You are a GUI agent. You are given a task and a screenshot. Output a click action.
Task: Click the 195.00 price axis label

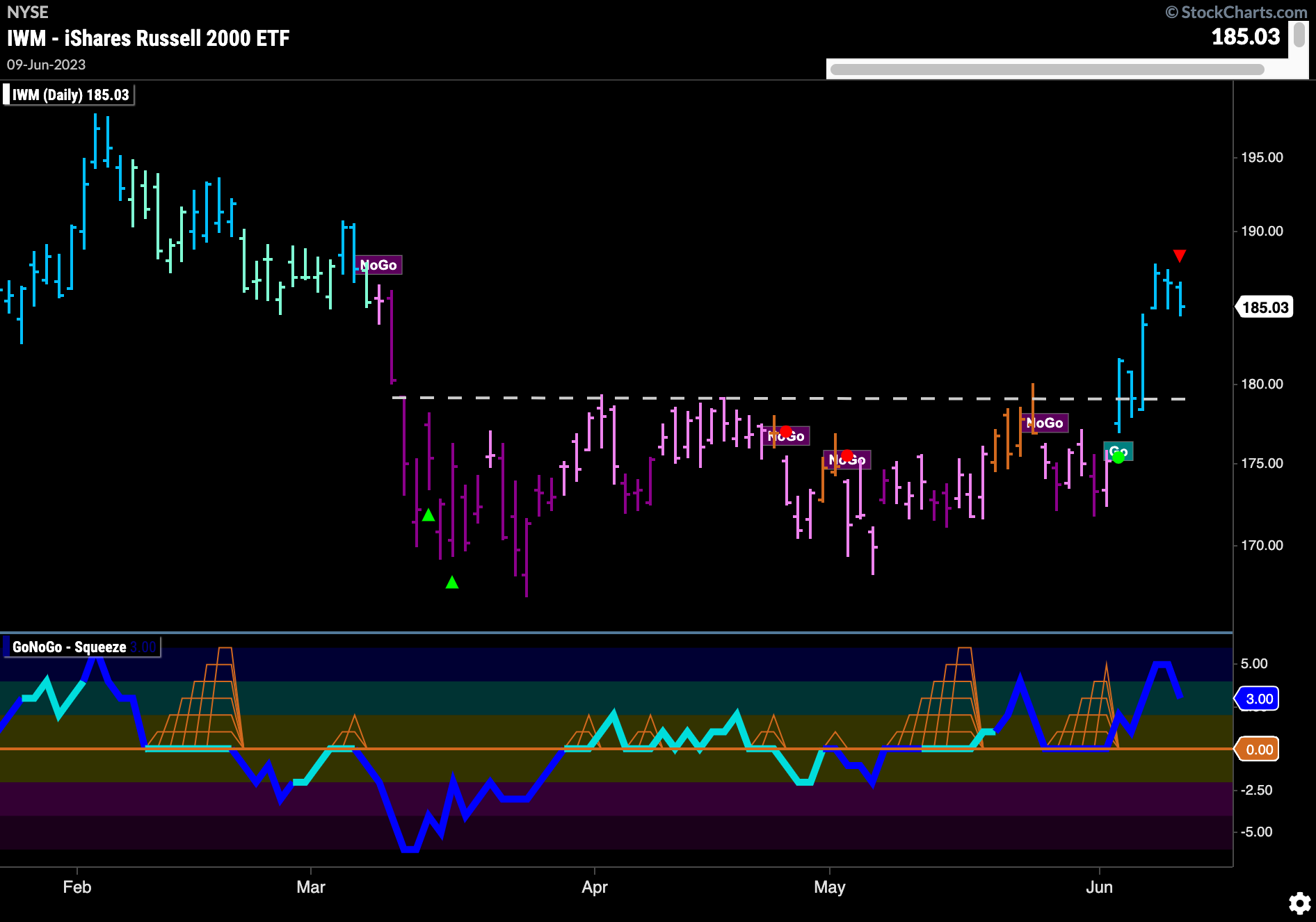click(1262, 157)
